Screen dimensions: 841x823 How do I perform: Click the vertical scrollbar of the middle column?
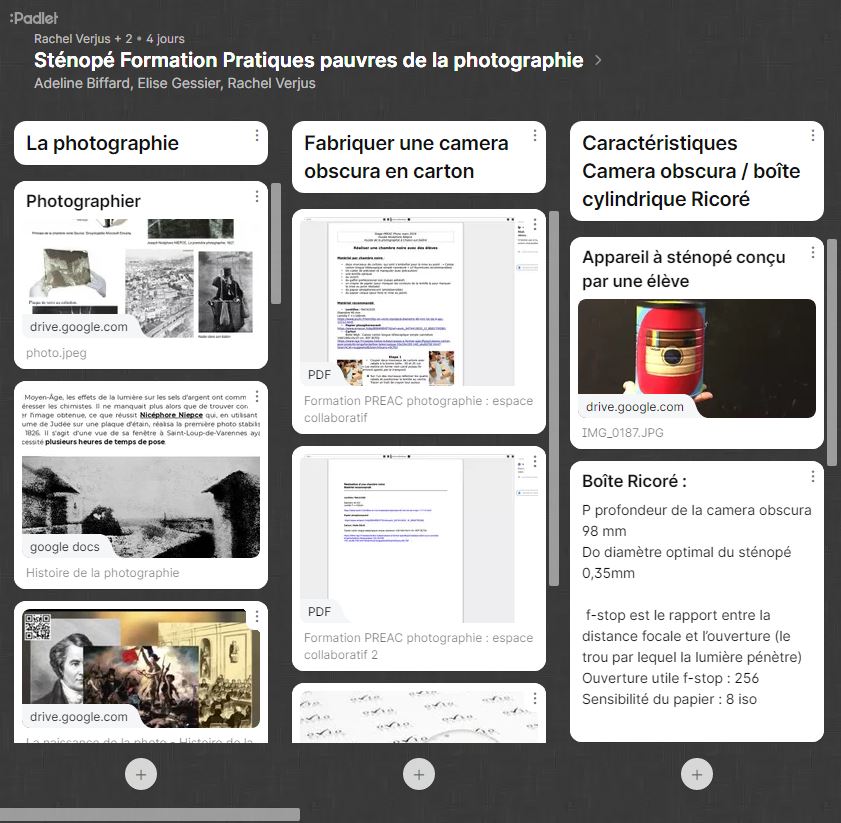click(554, 398)
